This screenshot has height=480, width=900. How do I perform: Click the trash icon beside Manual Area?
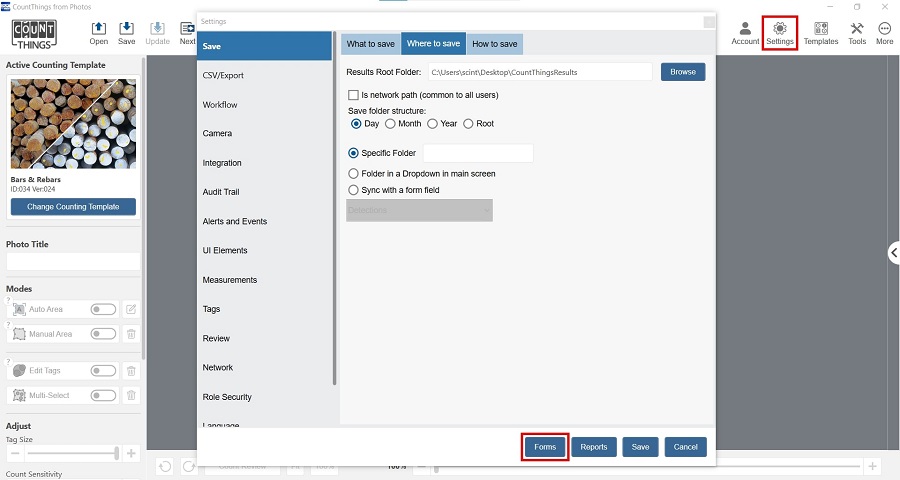coord(131,334)
